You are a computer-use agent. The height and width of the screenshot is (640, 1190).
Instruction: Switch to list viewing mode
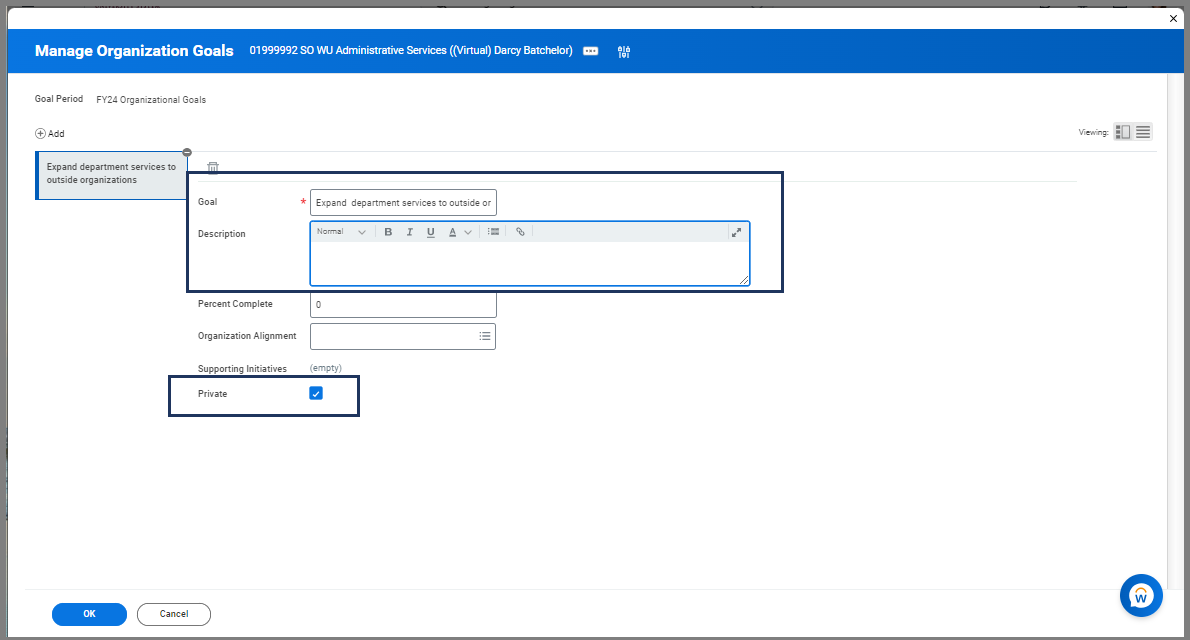(x=1143, y=132)
